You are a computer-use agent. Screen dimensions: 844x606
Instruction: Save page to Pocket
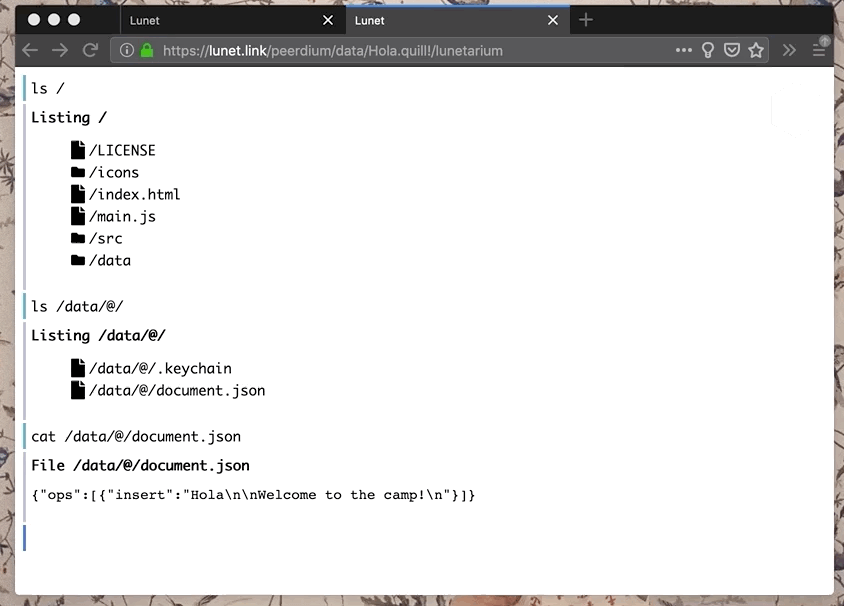pos(732,50)
